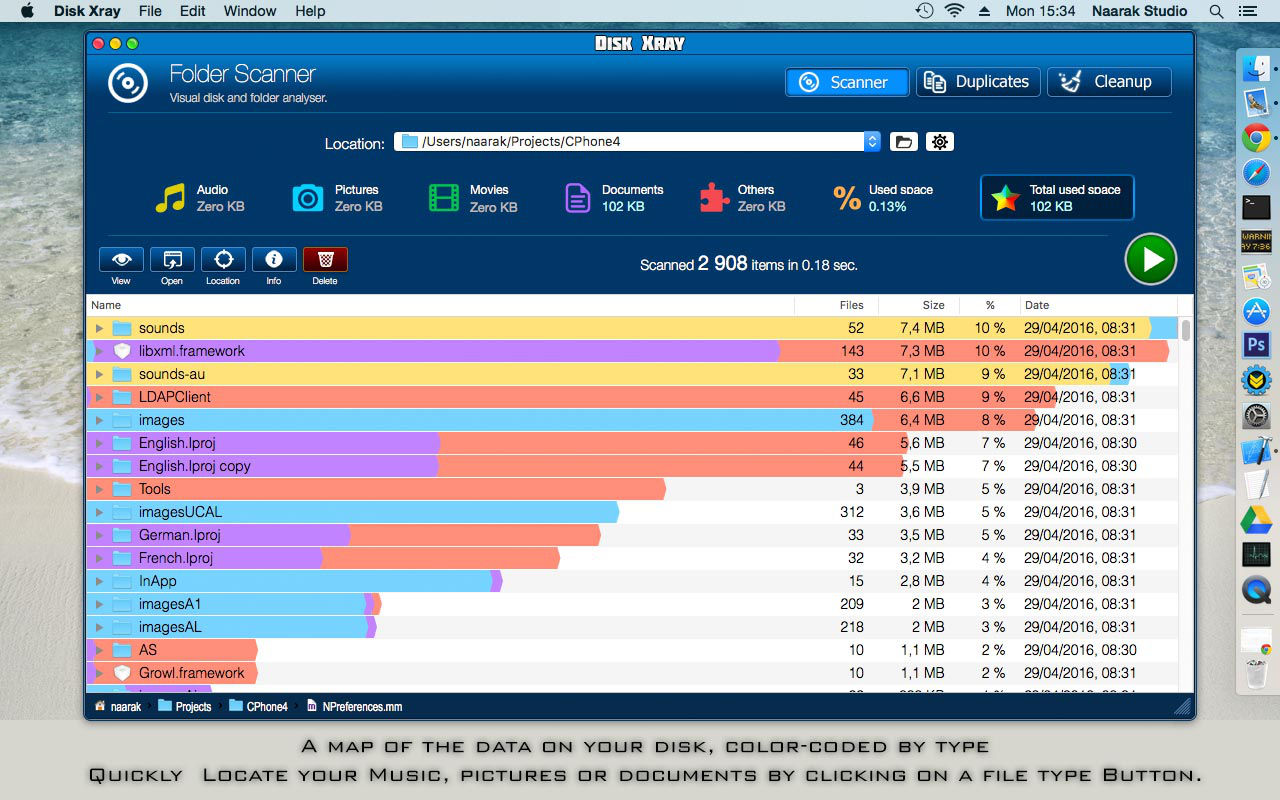This screenshot has height=800, width=1280.
Task: Select the Growl.framework row
Action: 632,673
